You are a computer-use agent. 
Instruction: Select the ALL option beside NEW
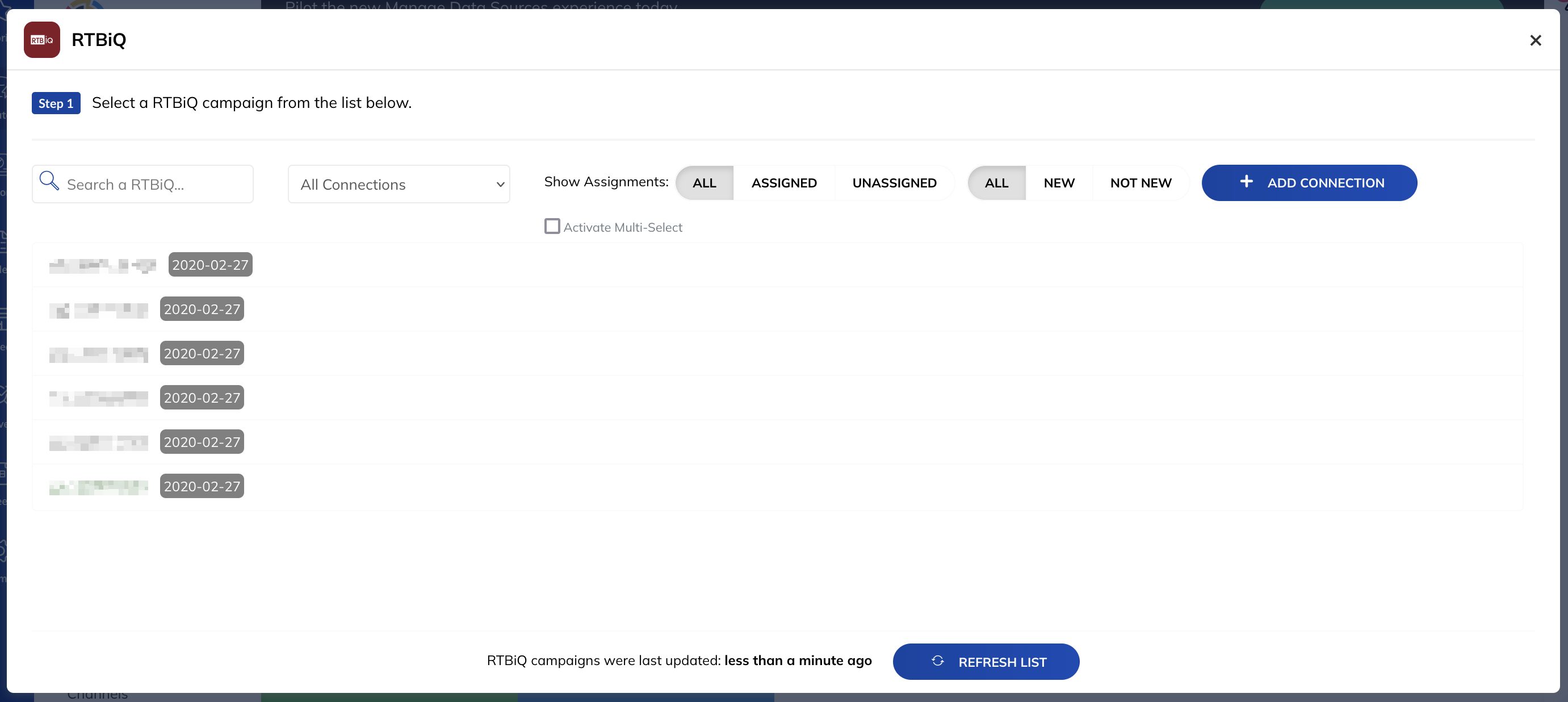(996, 183)
